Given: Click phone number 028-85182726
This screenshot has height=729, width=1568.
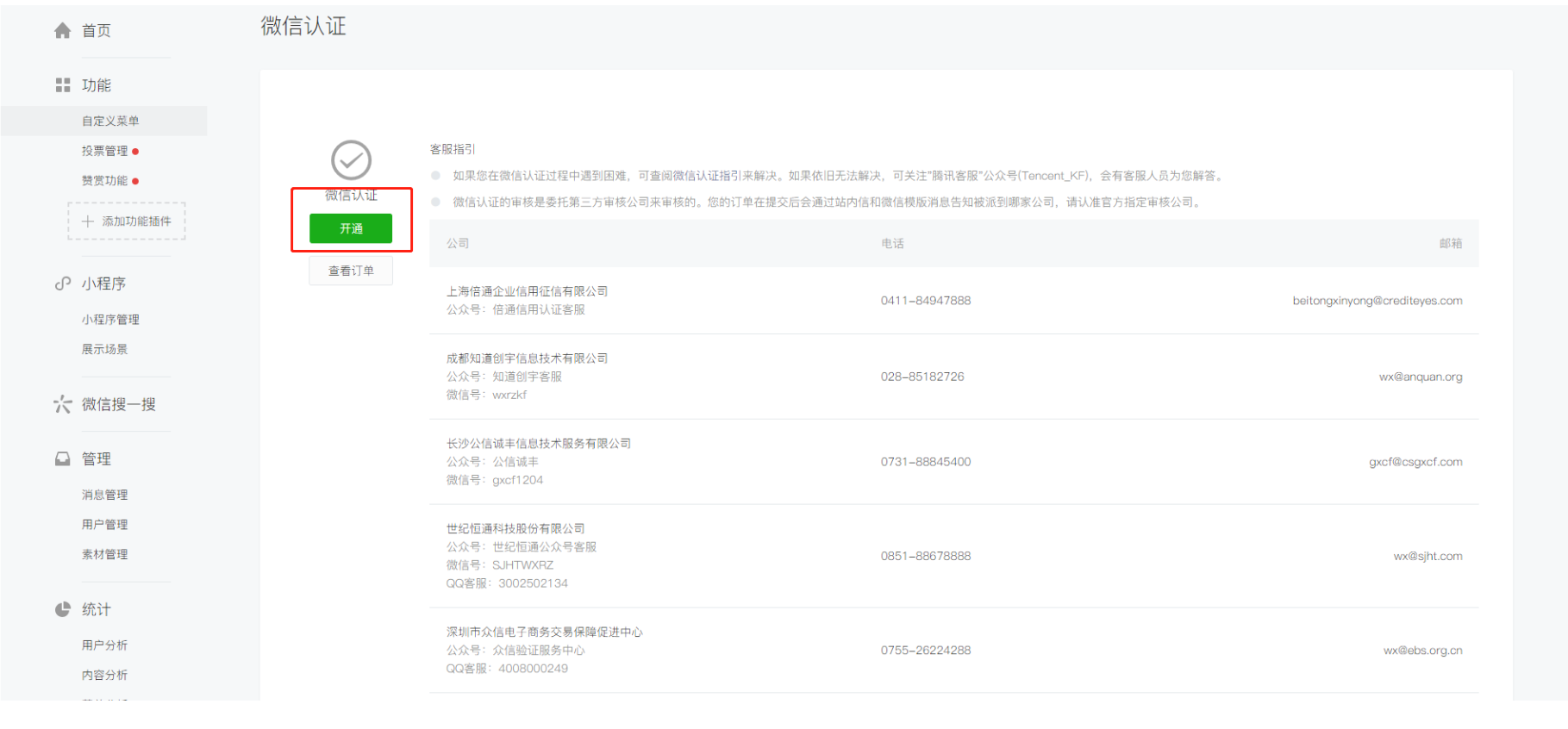Looking at the screenshot, I should tap(922, 377).
